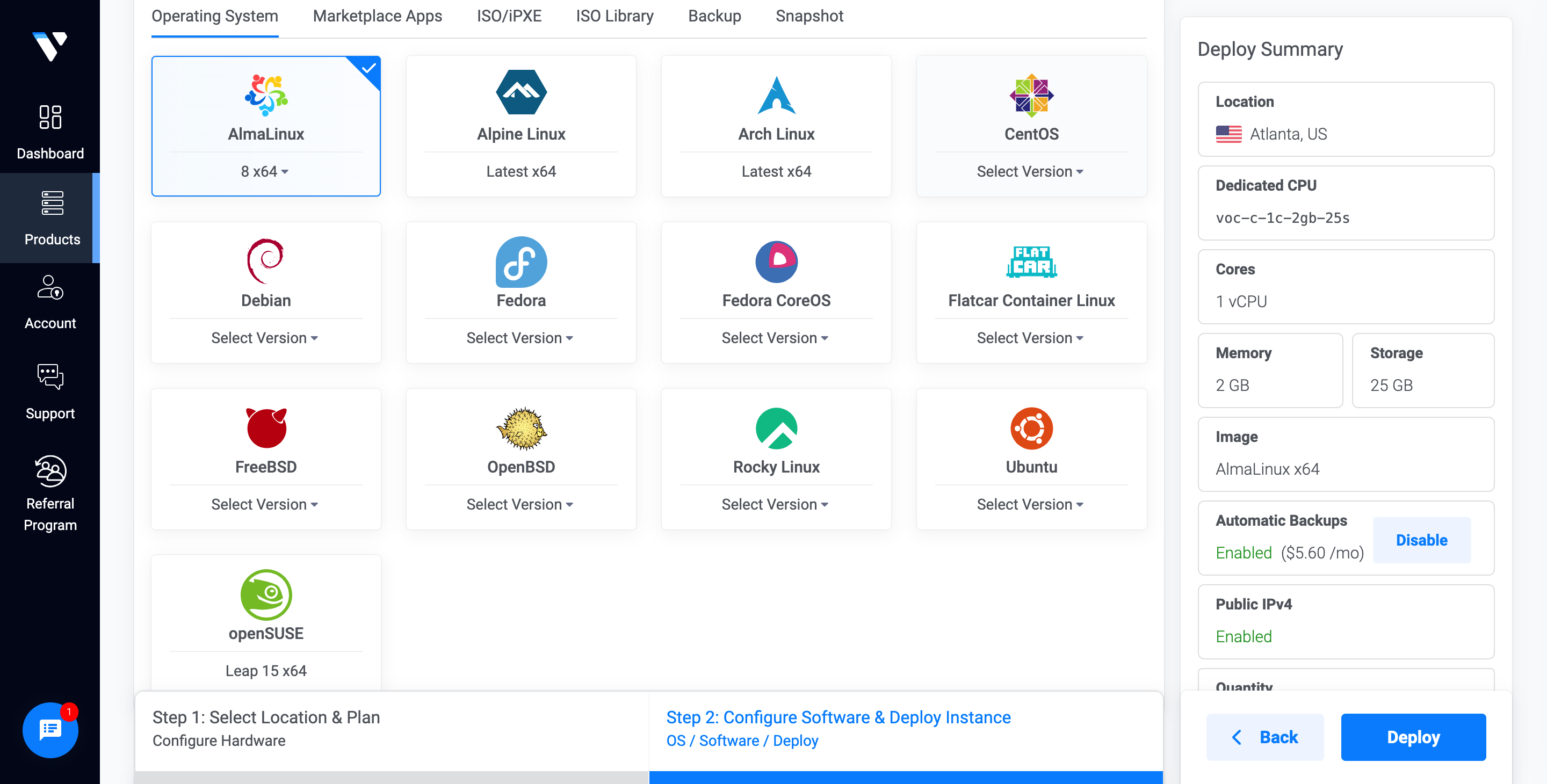The height and width of the screenshot is (784, 1547).
Task: Open the Dashboard section icon
Action: [50, 117]
